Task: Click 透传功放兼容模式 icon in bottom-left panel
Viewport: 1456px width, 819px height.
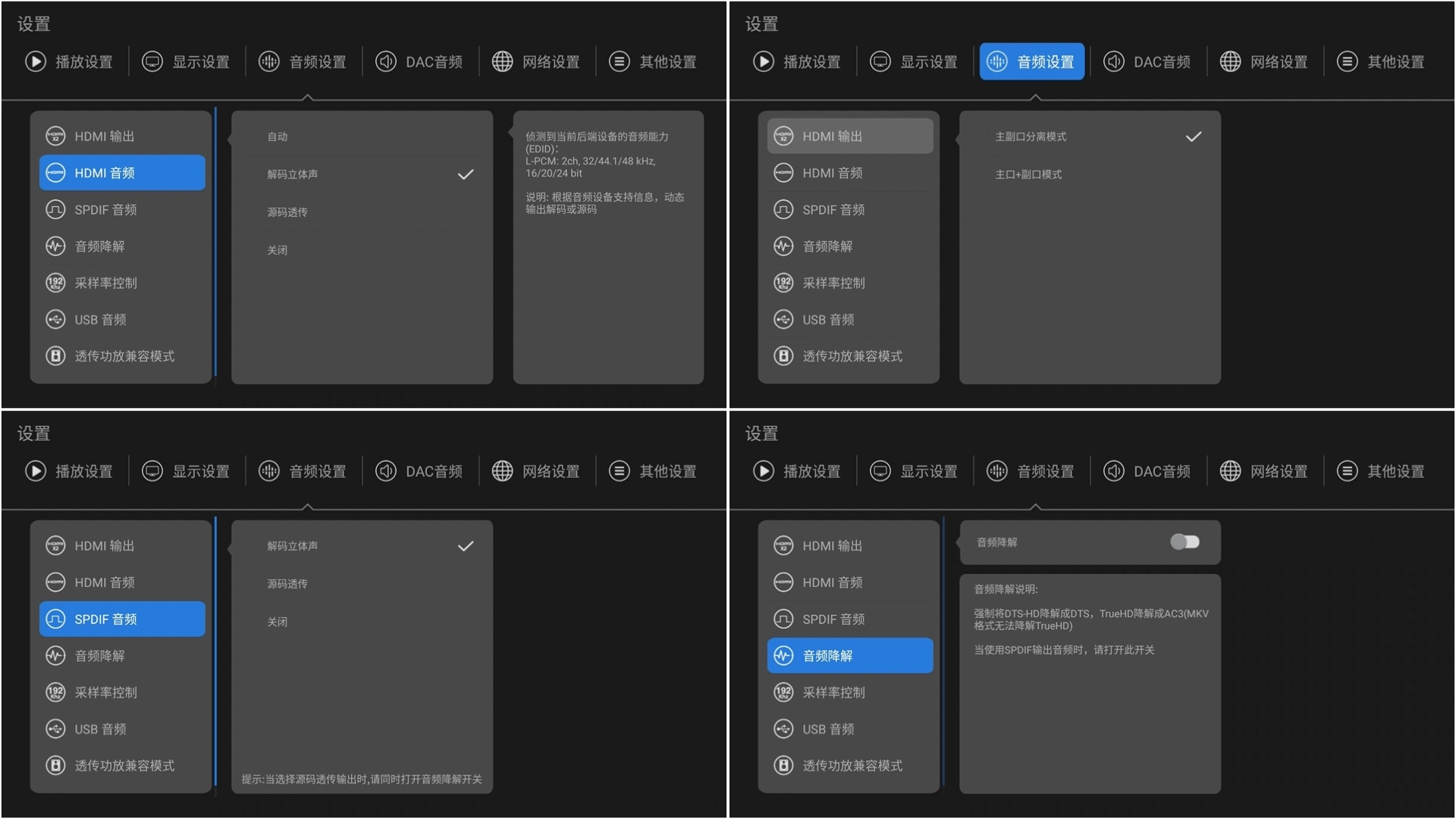Action: point(55,765)
